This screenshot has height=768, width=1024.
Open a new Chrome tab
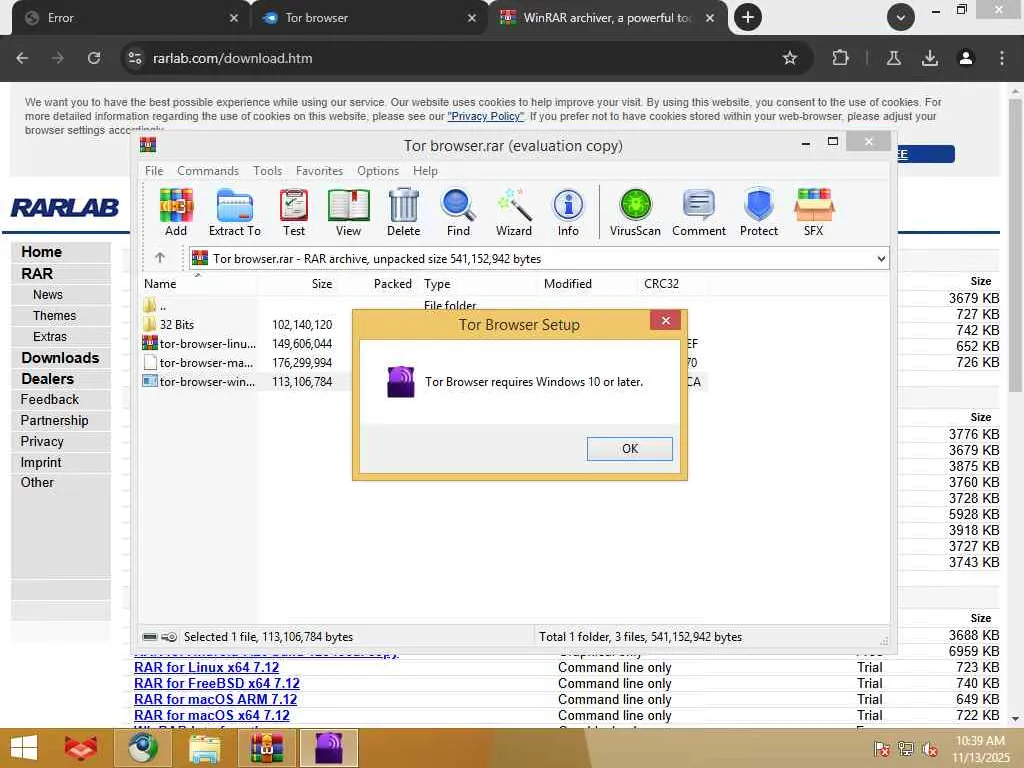pos(748,18)
